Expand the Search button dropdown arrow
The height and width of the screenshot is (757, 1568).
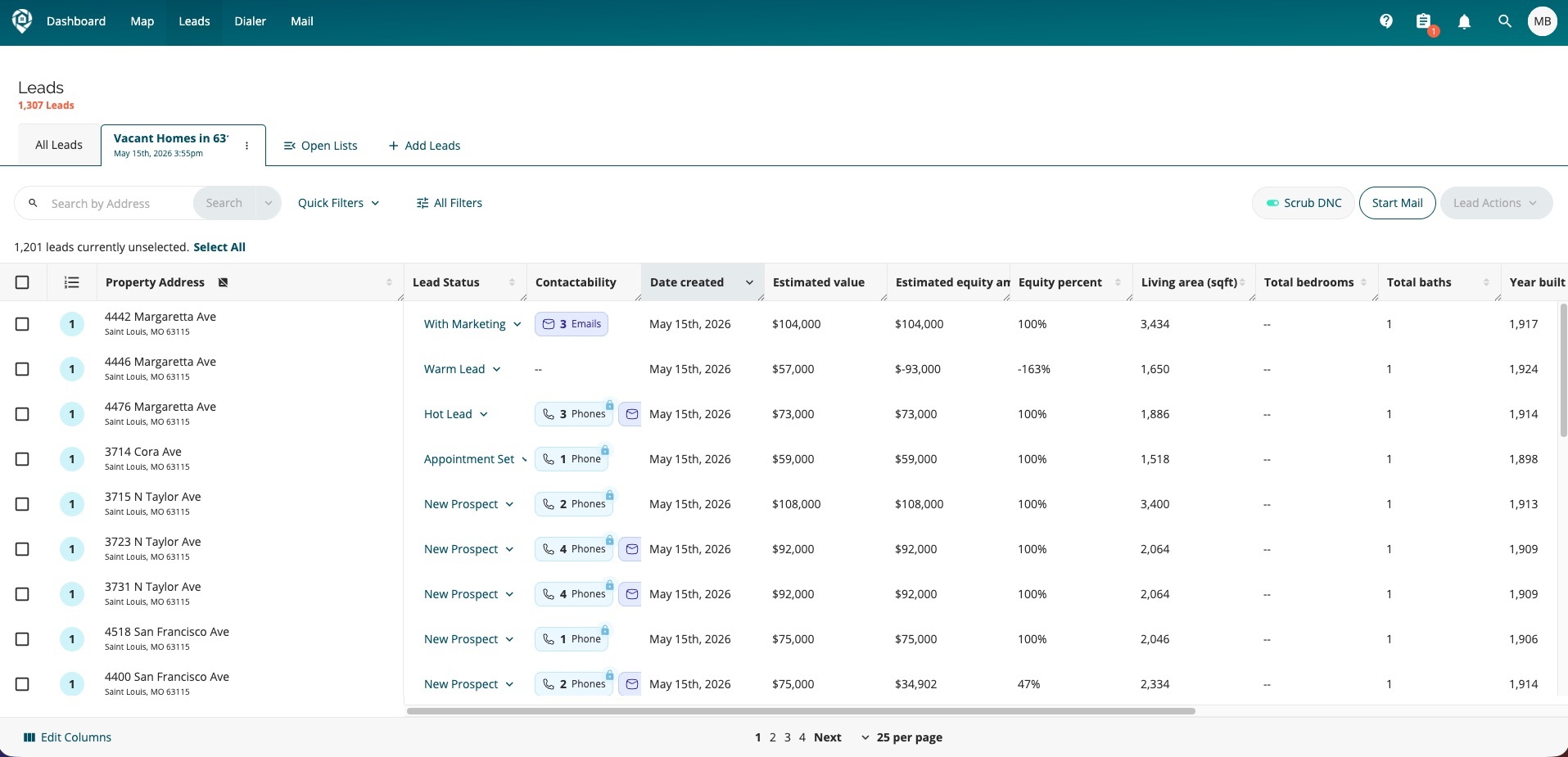(x=268, y=203)
